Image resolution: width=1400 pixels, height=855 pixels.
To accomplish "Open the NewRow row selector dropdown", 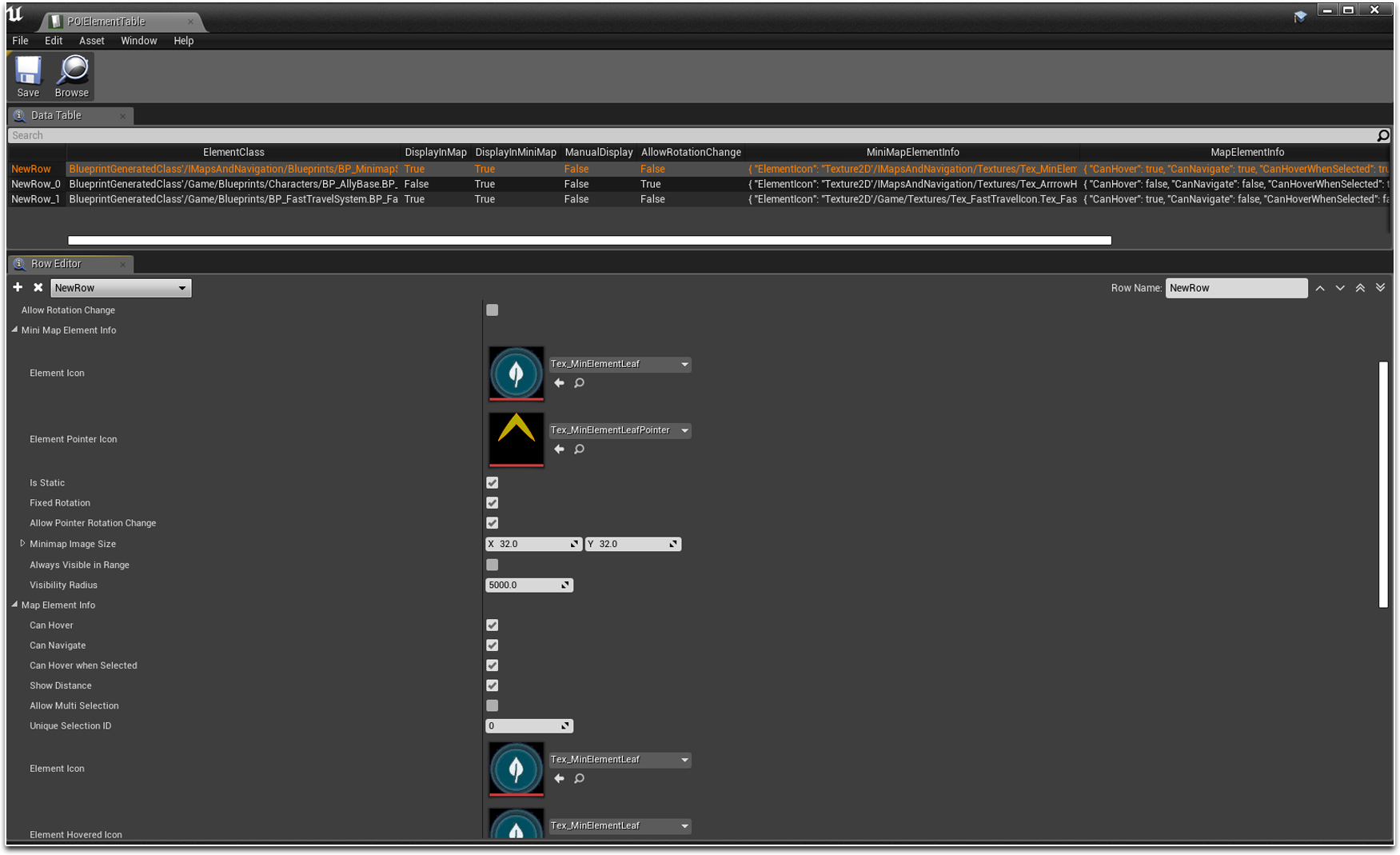I will point(121,288).
